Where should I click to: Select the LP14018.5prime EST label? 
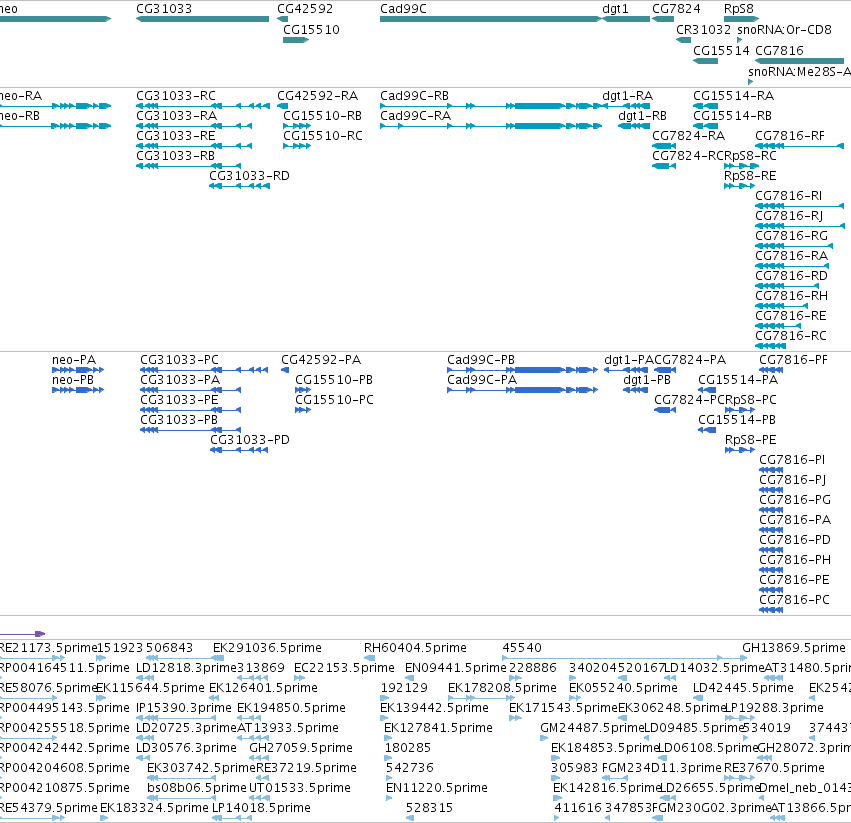261,807
